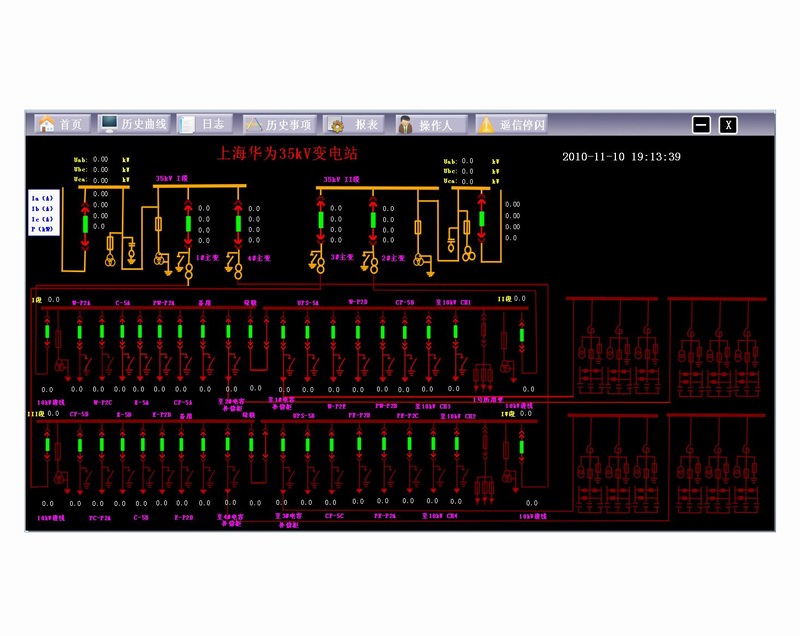
Task: Toggle the CP-5B feeder breaker
Action: [405, 332]
